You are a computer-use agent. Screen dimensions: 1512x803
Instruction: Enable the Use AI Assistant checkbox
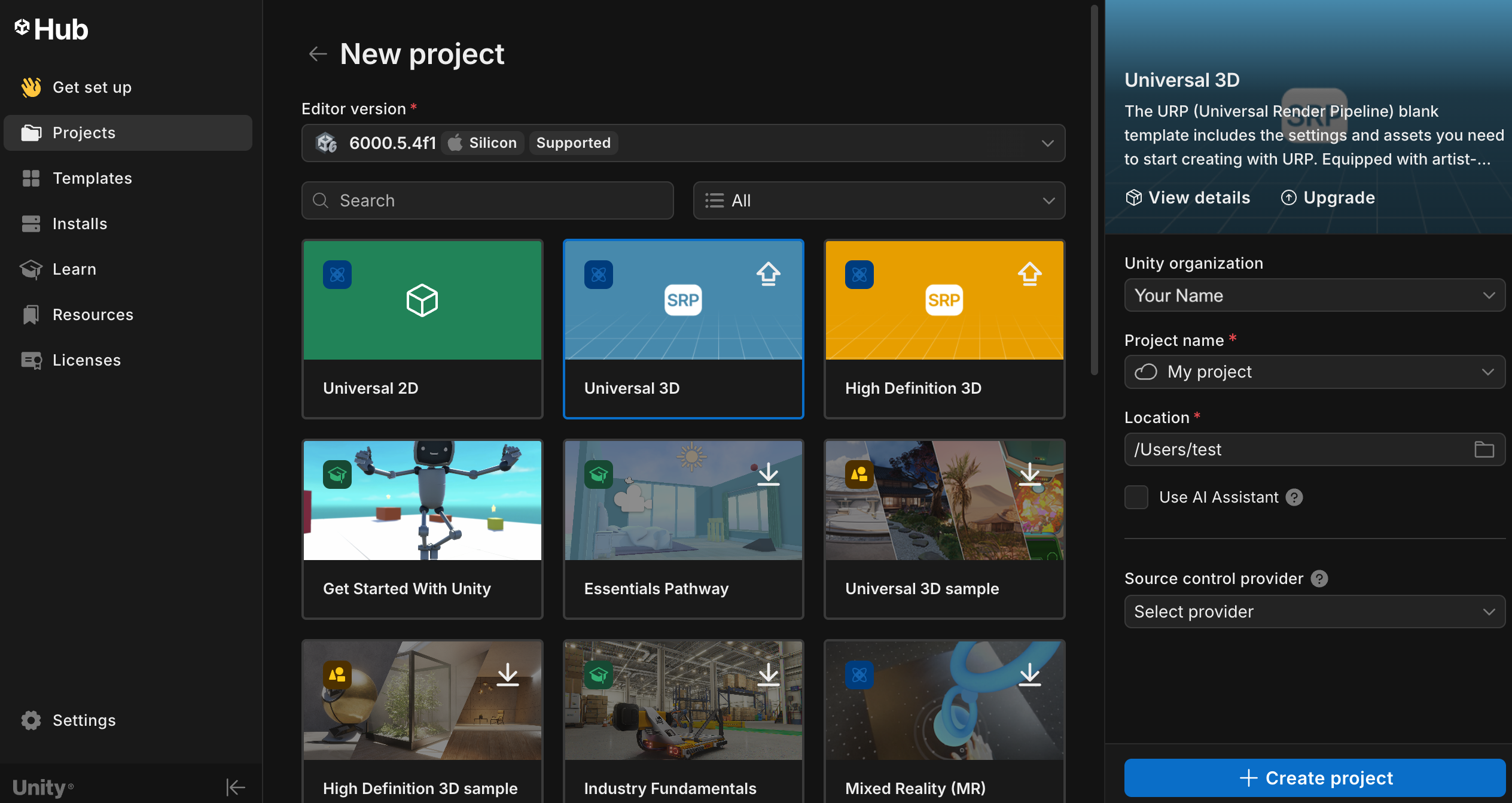pyautogui.click(x=1136, y=497)
